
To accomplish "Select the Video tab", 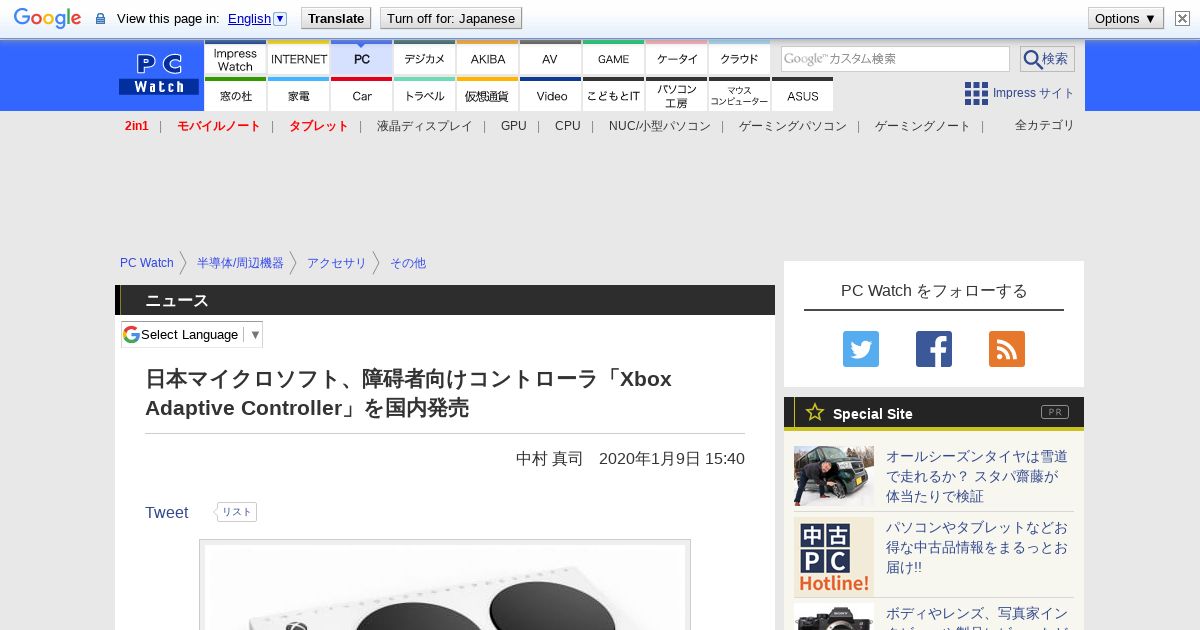I will pos(551,95).
